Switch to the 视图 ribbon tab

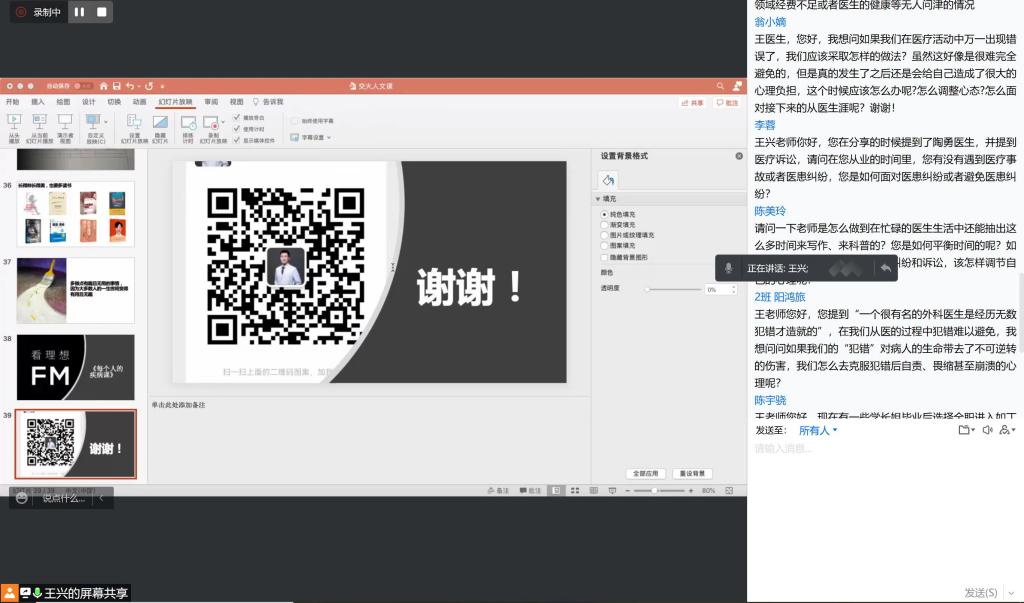[236, 102]
